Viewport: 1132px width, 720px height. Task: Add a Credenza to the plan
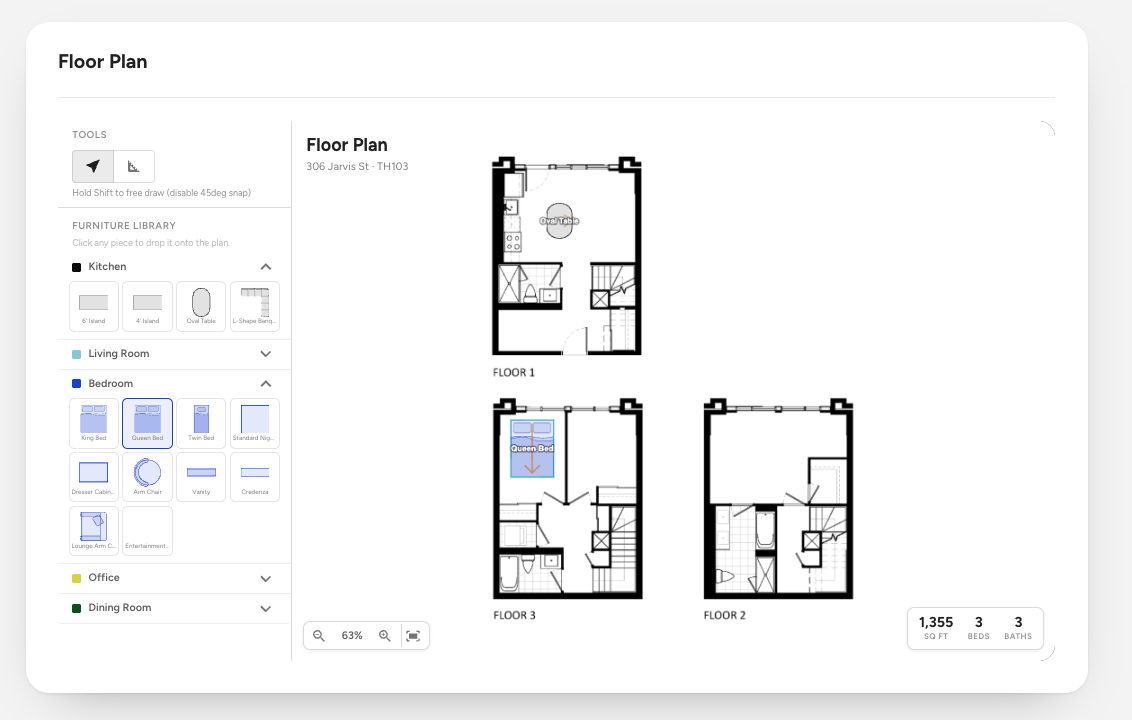(x=255, y=477)
